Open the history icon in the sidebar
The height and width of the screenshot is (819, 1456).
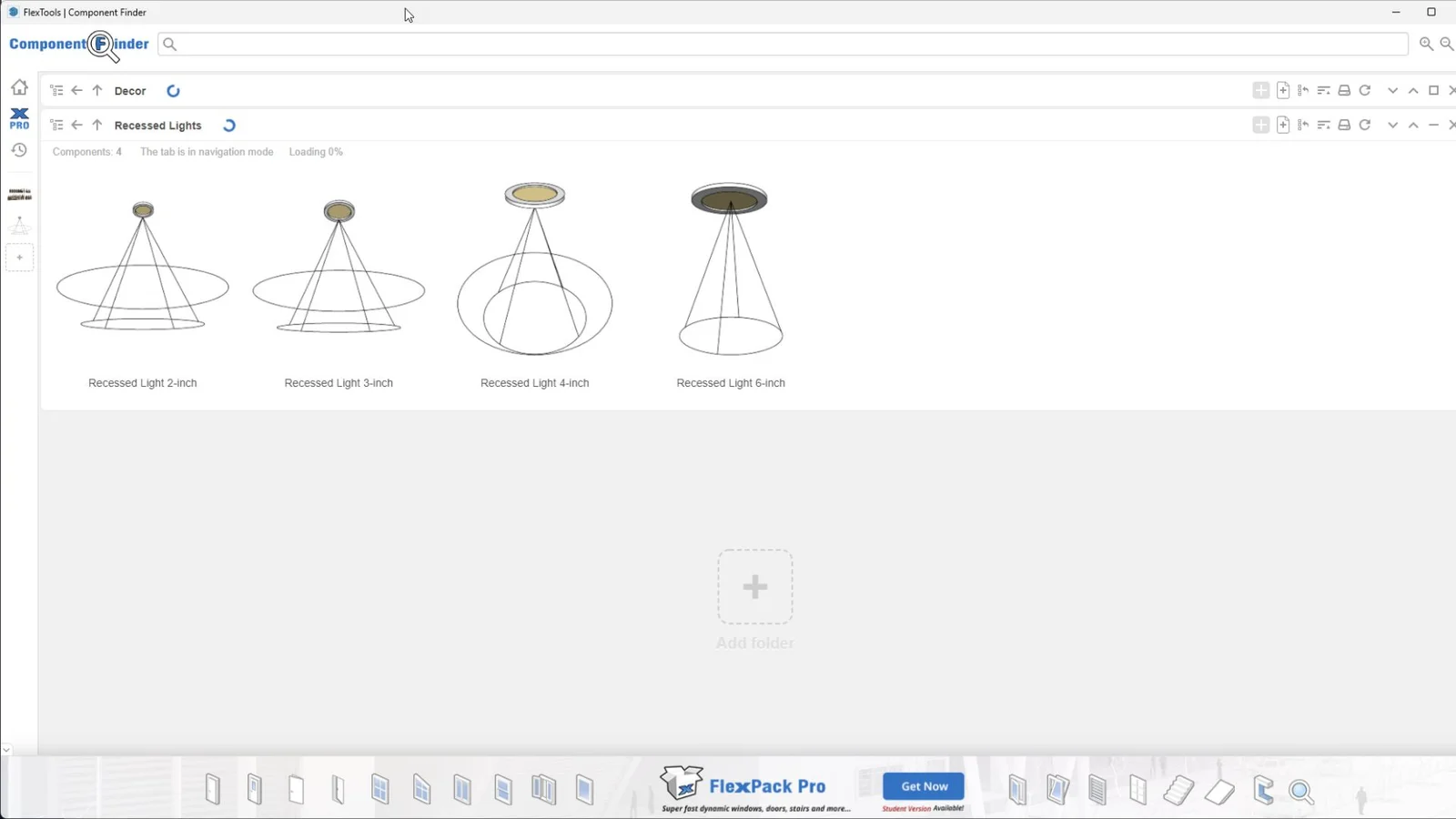pos(19,150)
